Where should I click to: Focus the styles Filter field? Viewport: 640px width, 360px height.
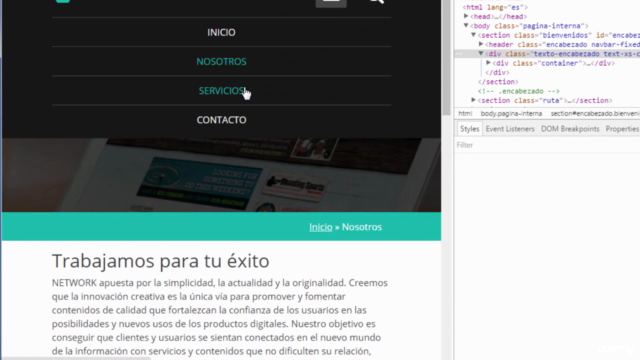[x=547, y=145]
